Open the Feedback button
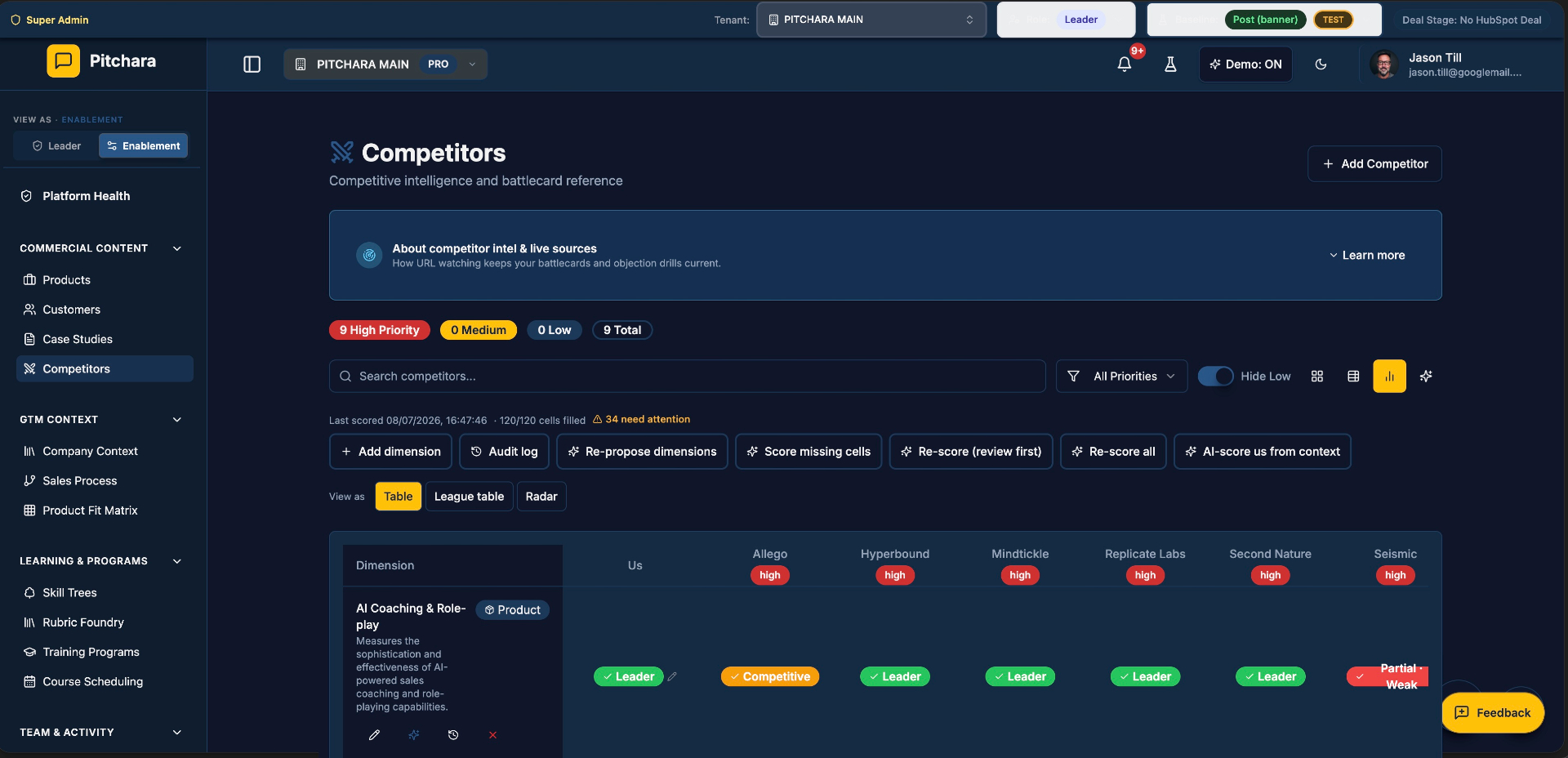Viewport: 1568px width, 758px height. 1493,713
